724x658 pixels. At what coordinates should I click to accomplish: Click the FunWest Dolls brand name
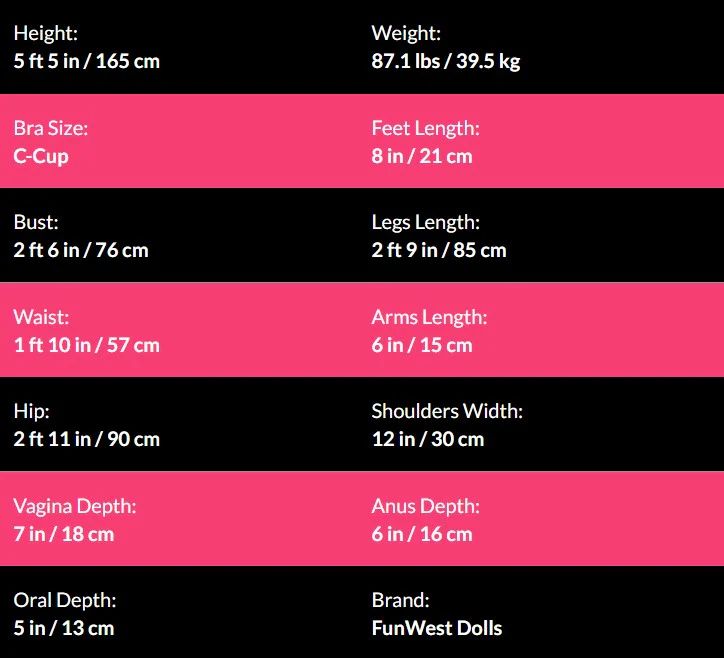(x=437, y=628)
